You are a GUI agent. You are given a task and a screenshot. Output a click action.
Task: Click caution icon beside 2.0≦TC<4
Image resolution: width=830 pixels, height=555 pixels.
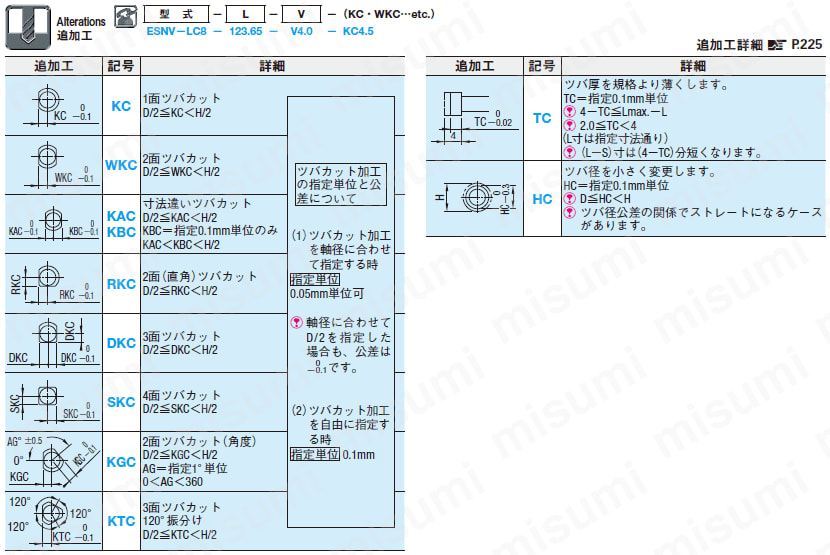[x=570, y=126]
